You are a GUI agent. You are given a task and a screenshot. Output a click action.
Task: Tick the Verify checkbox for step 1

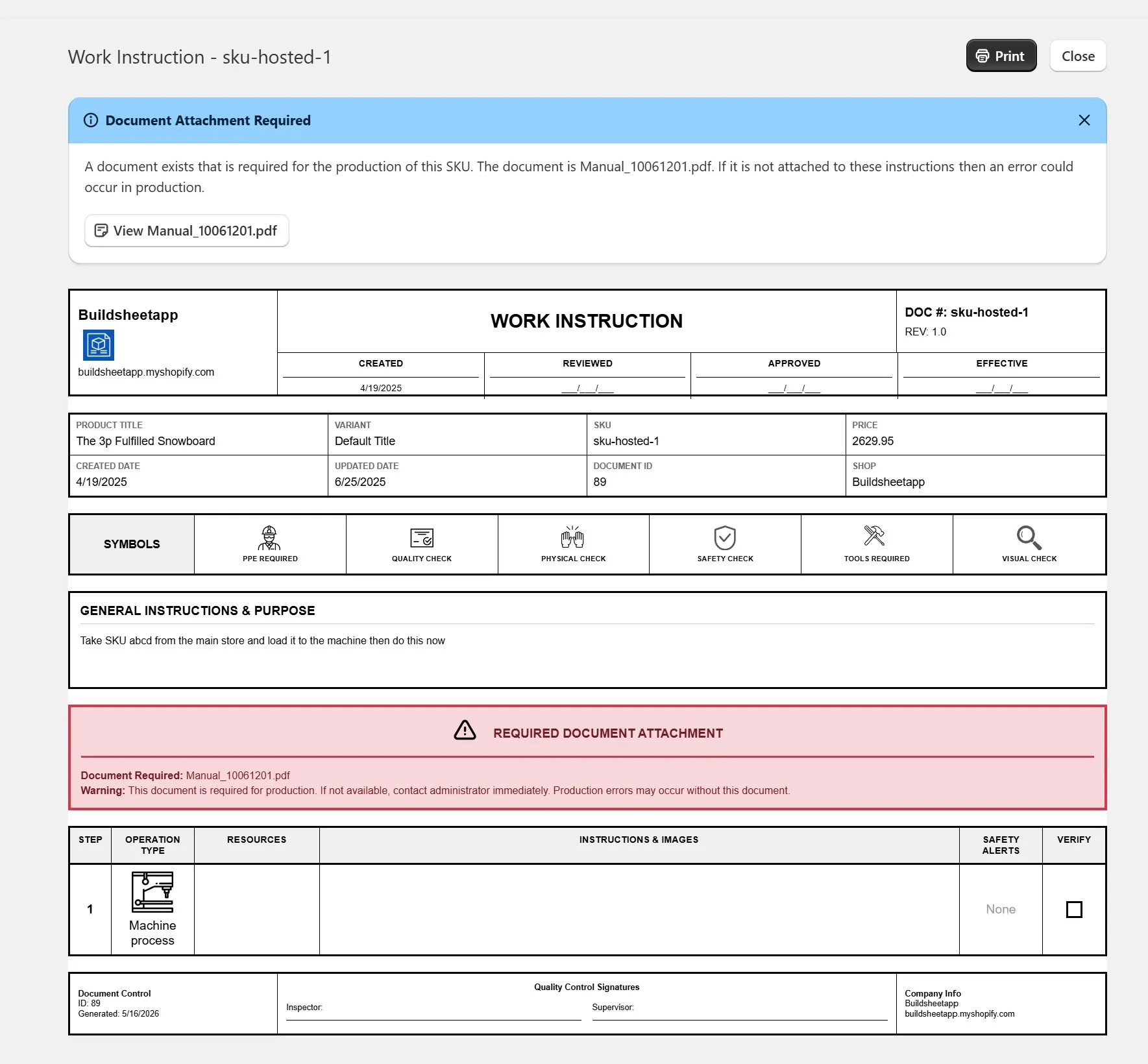pos(1074,910)
